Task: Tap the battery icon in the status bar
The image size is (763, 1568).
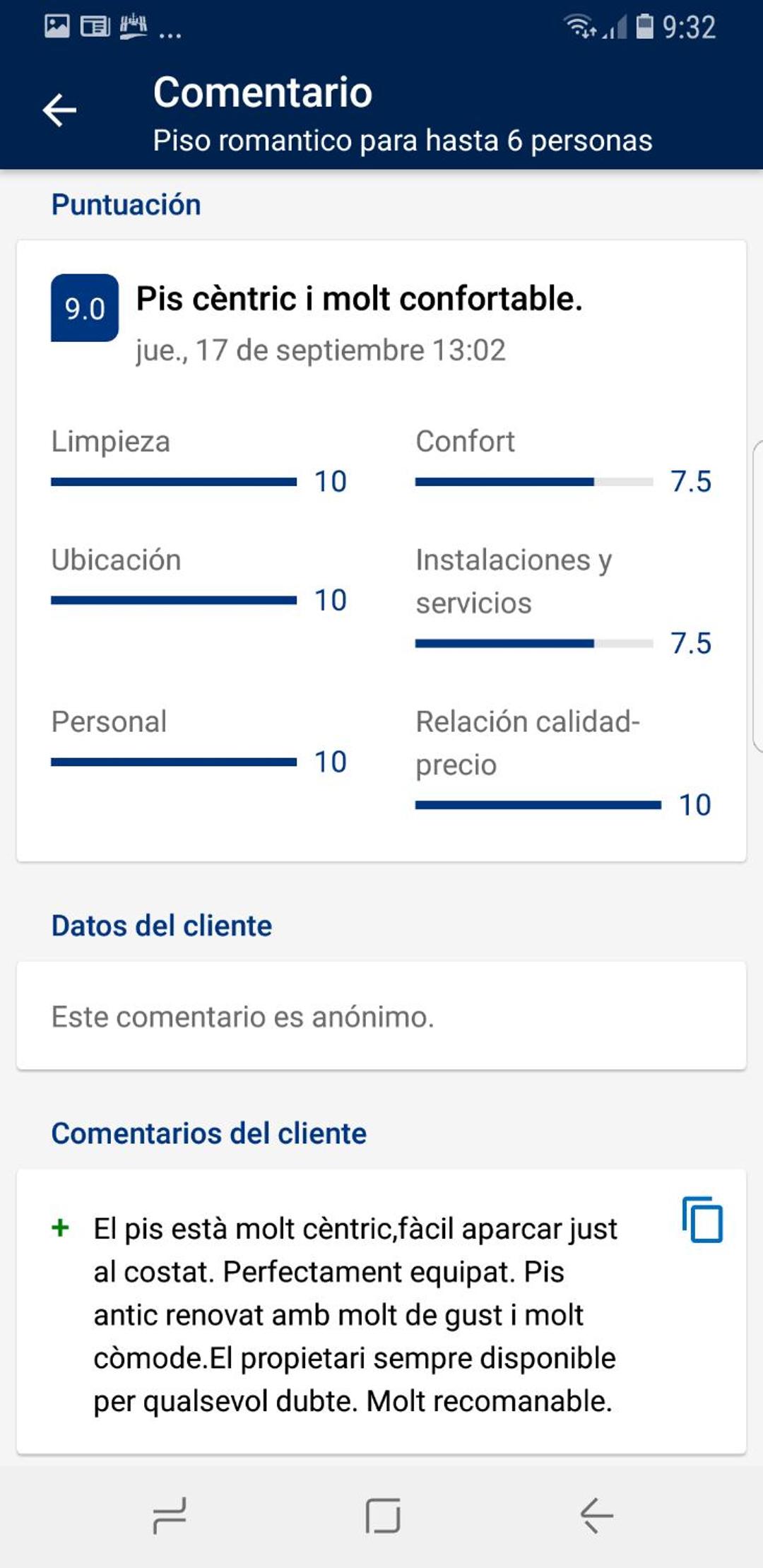Action: tap(645, 26)
